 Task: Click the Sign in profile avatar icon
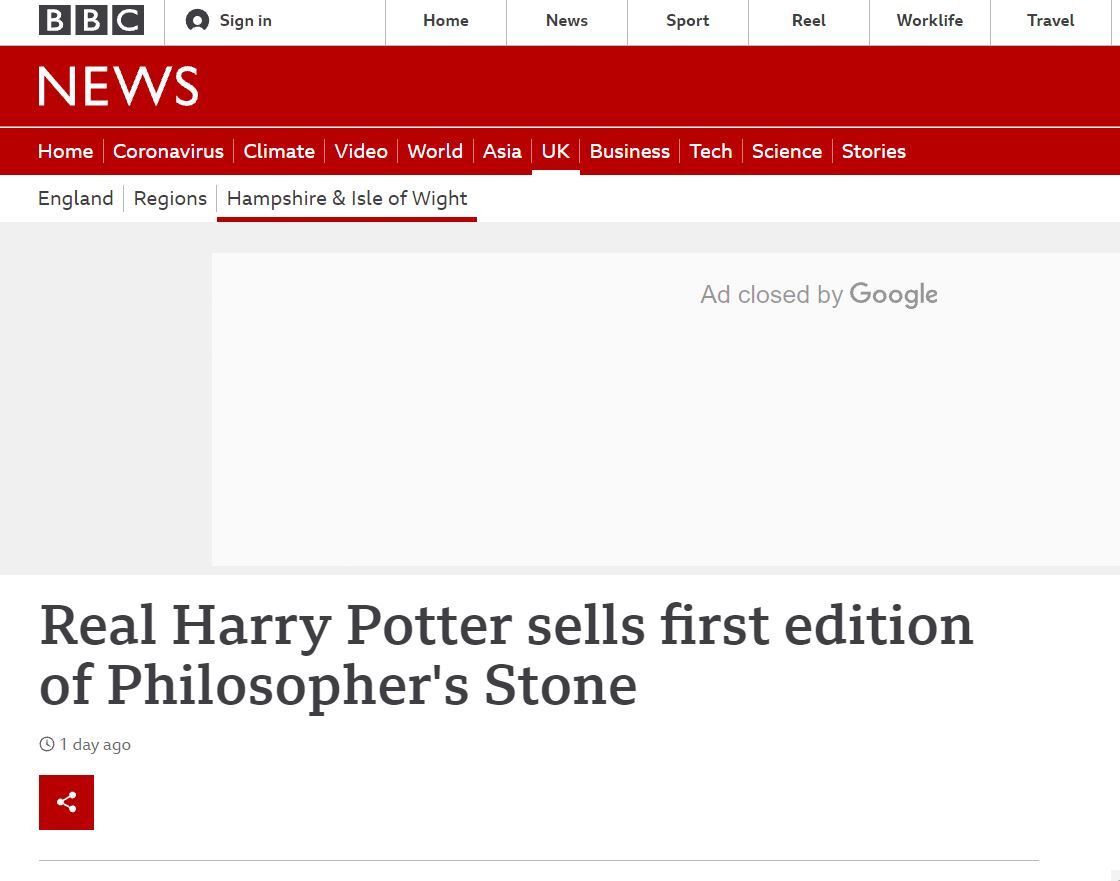tap(197, 21)
